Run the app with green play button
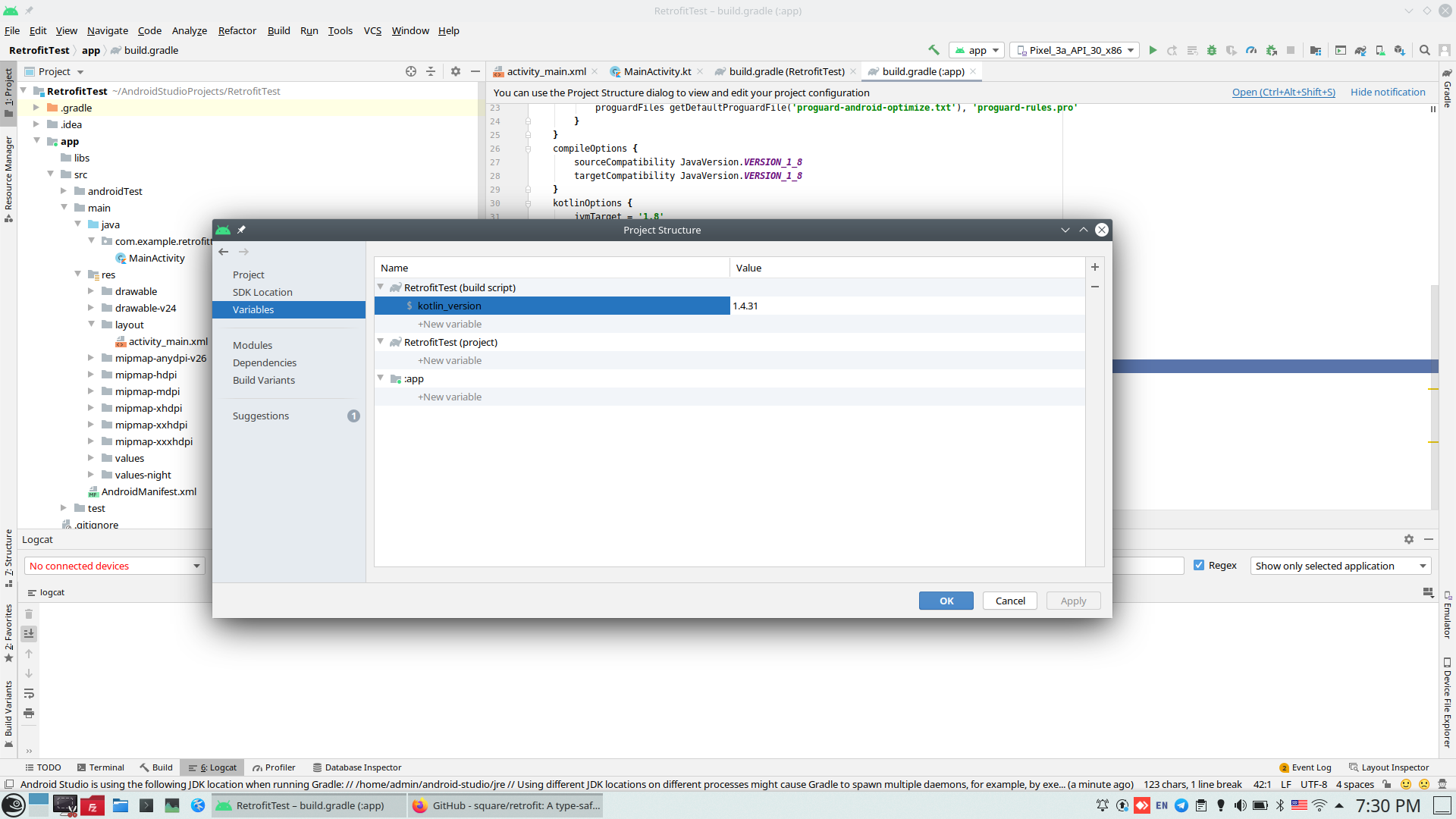 pos(1153,50)
